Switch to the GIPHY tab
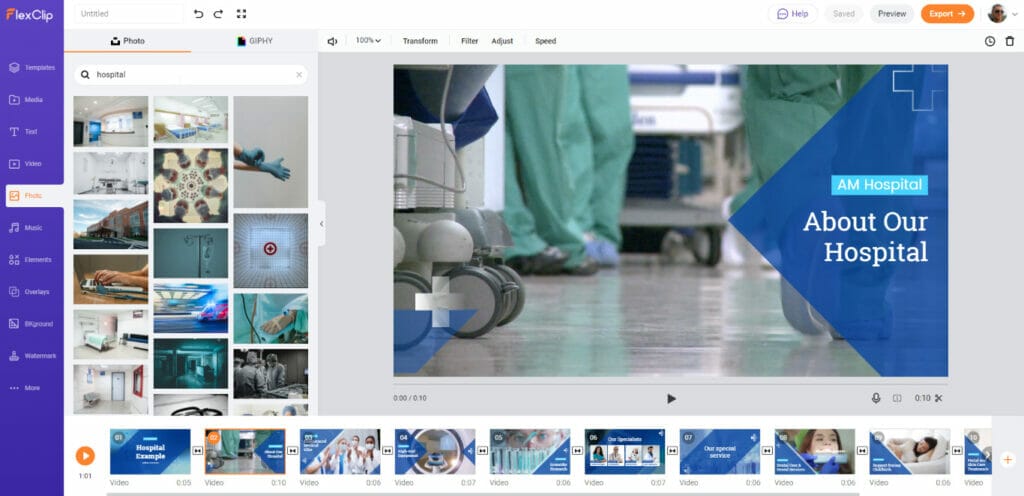 tap(255, 41)
